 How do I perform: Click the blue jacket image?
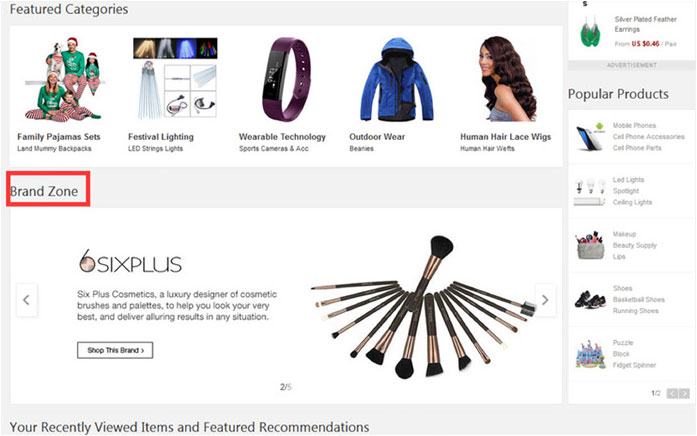pos(397,79)
